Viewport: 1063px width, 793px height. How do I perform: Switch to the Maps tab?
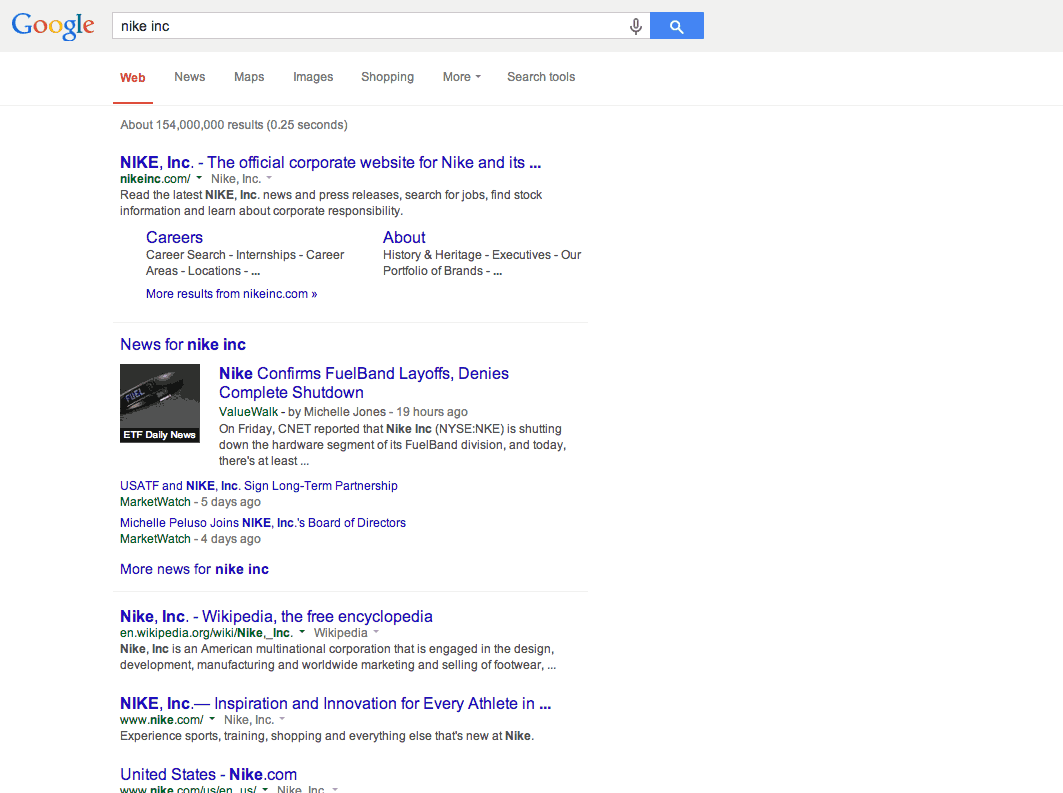coord(249,77)
